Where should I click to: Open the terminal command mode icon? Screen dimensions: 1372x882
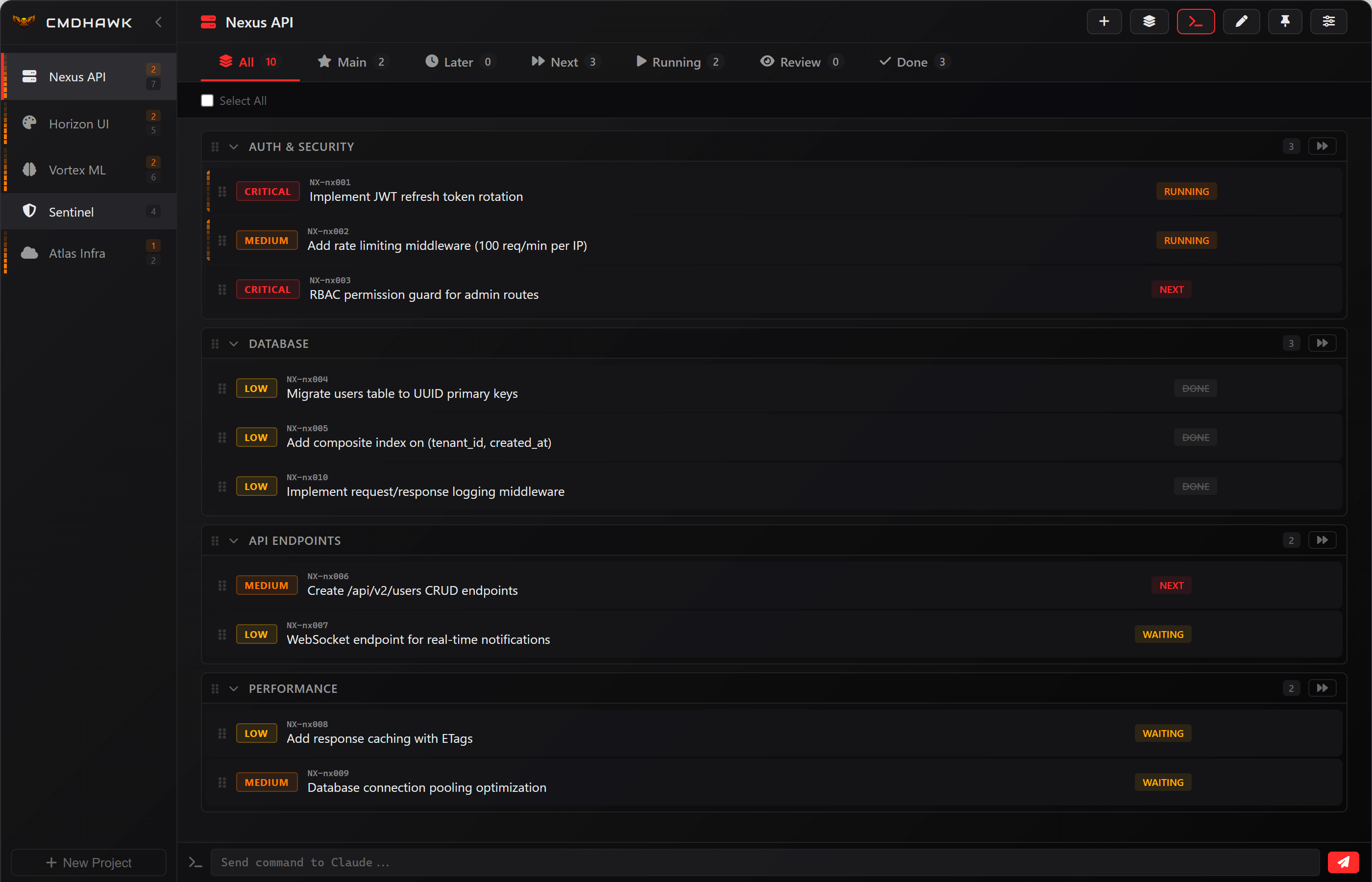(x=1196, y=21)
